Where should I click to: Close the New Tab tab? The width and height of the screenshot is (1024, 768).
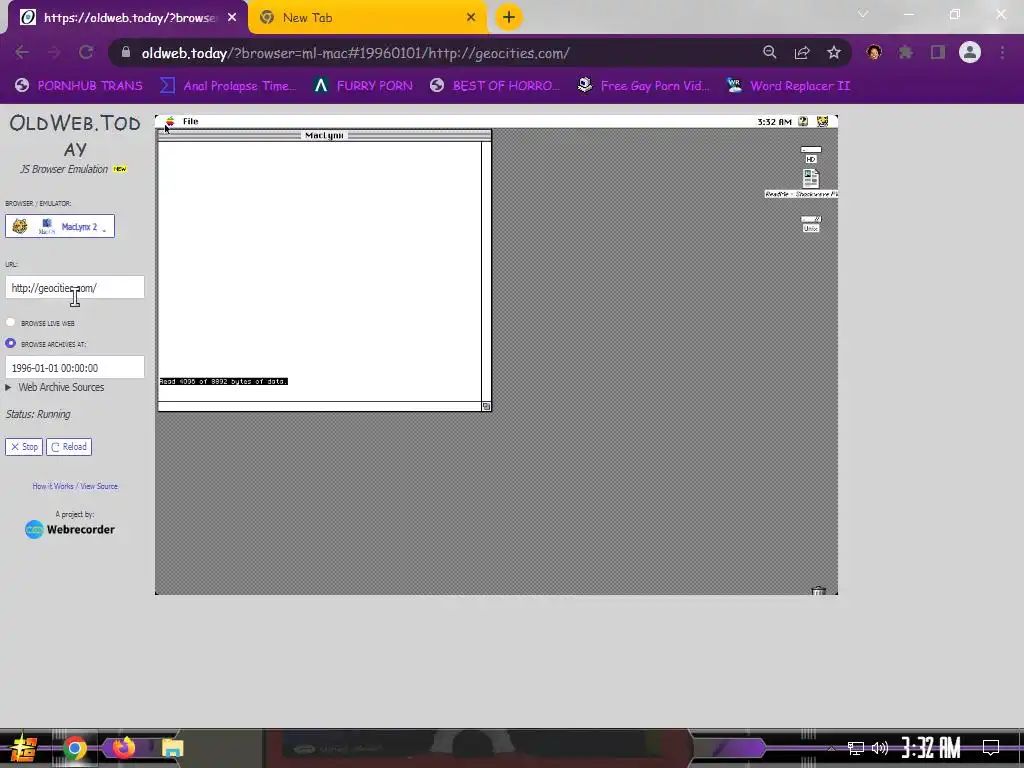(x=471, y=18)
